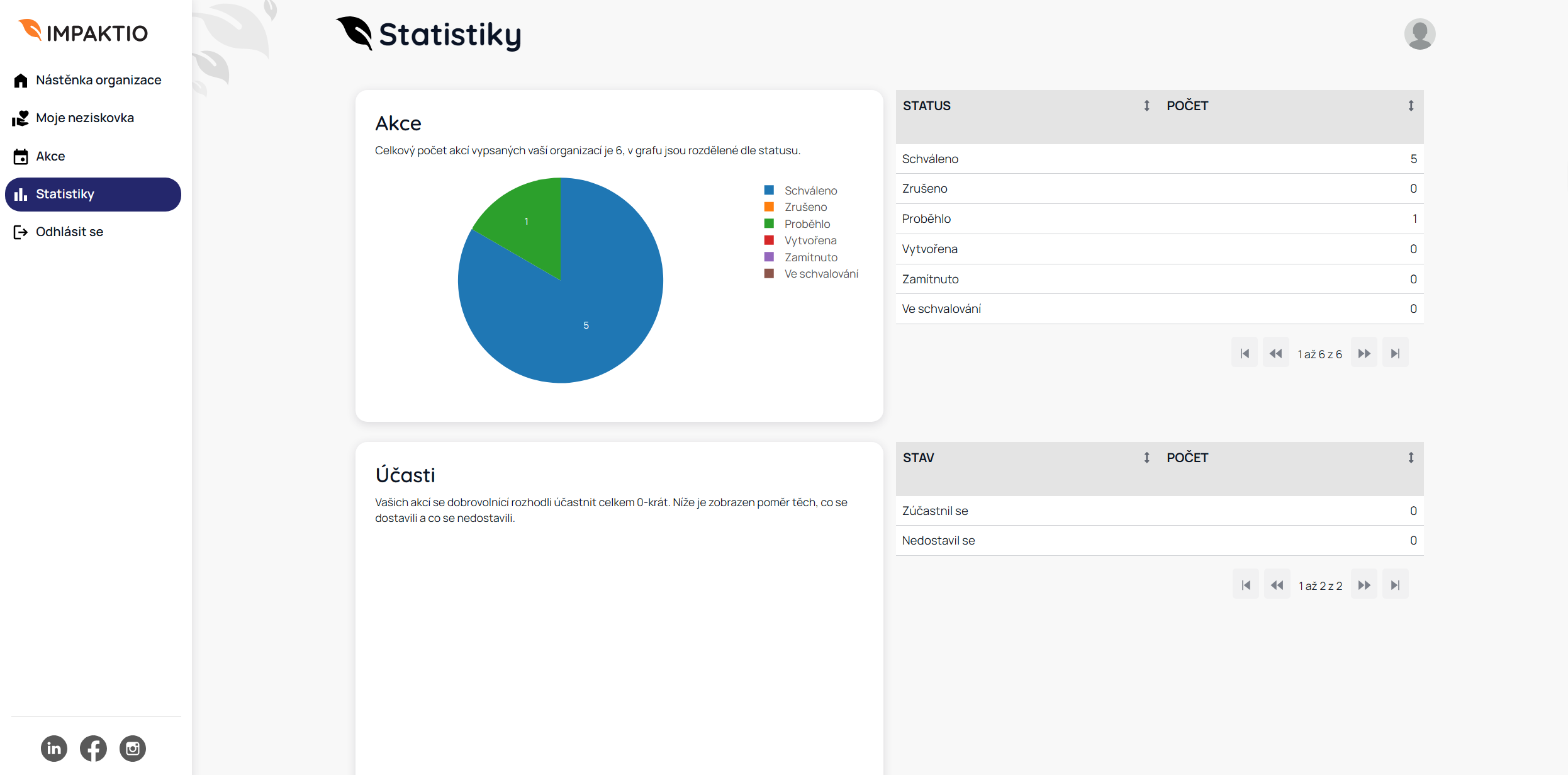Open the user profile avatar
1568x775 pixels.
pos(1420,34)
